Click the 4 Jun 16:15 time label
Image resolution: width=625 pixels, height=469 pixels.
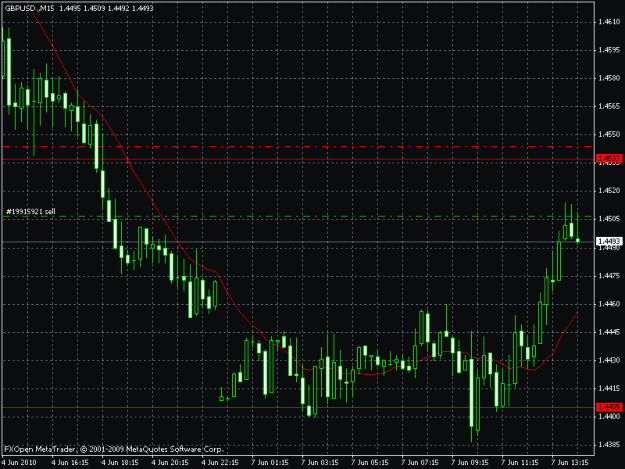point(70,463)
